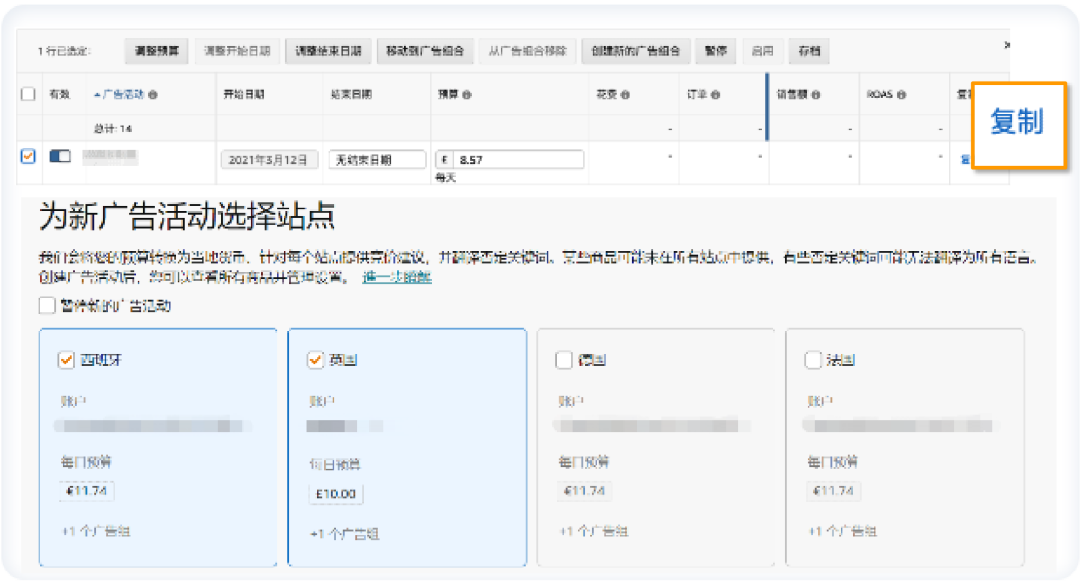Select all campaigns via header checkbox
Image resolution: width=1080 pixels, height=582 pixels.
pos(28,93)
